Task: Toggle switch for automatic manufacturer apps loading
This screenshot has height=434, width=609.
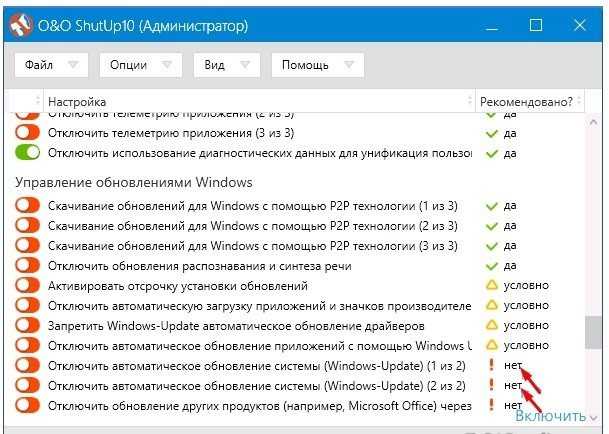Action: (28, 305)
